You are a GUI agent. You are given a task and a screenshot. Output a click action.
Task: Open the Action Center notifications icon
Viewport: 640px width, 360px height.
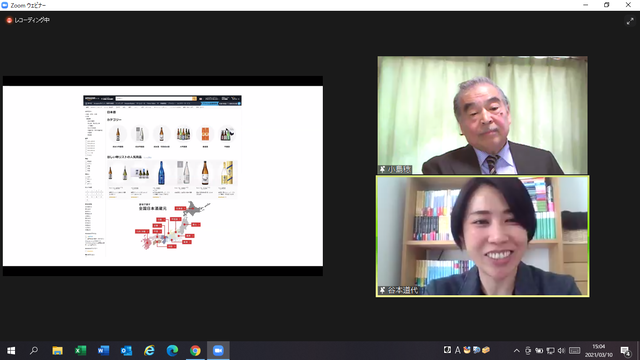625,351
